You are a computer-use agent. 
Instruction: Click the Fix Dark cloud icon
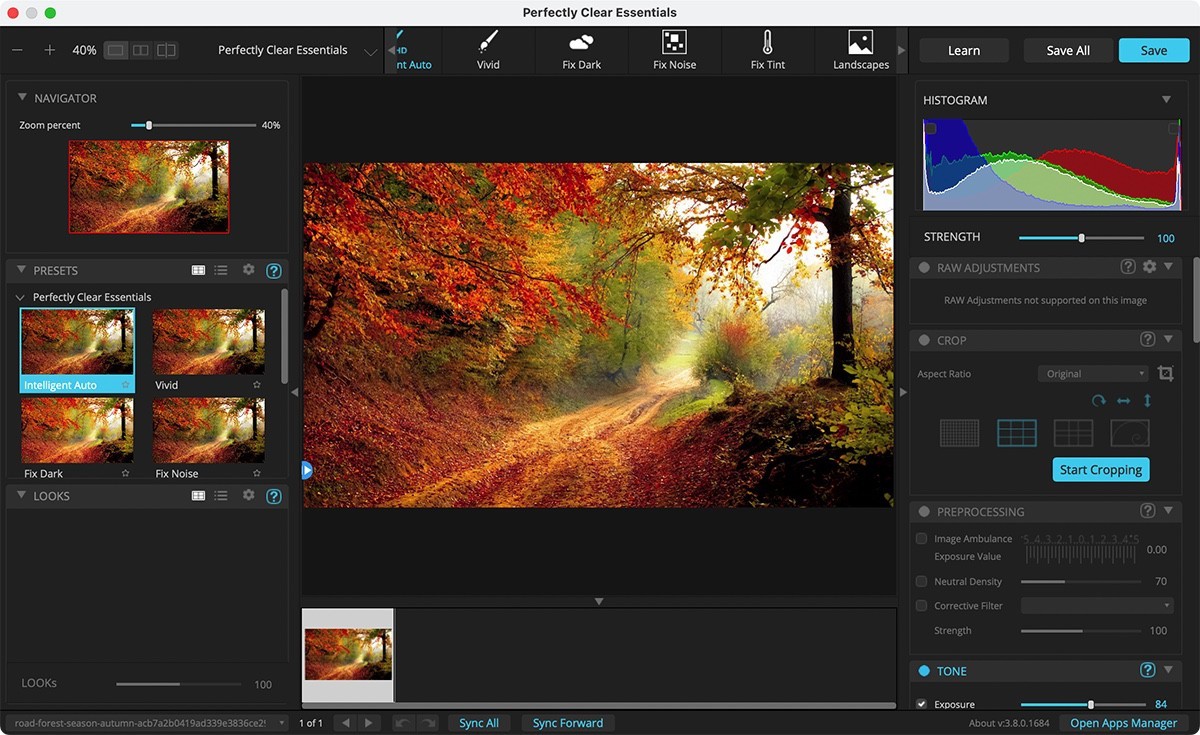pos(581,43)
